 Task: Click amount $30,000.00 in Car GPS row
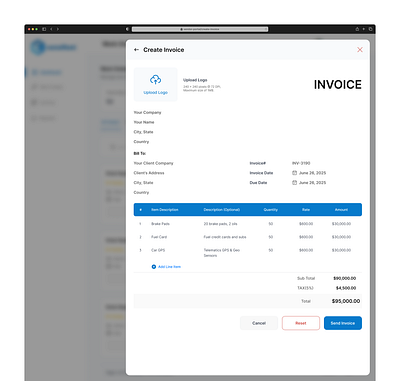[341, 250]
